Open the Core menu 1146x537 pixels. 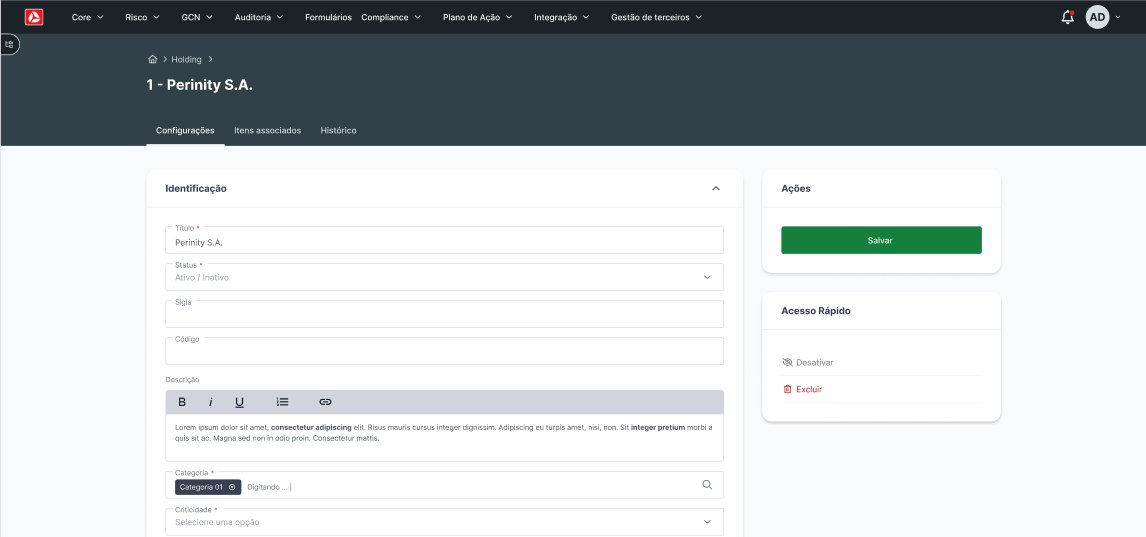87,17
